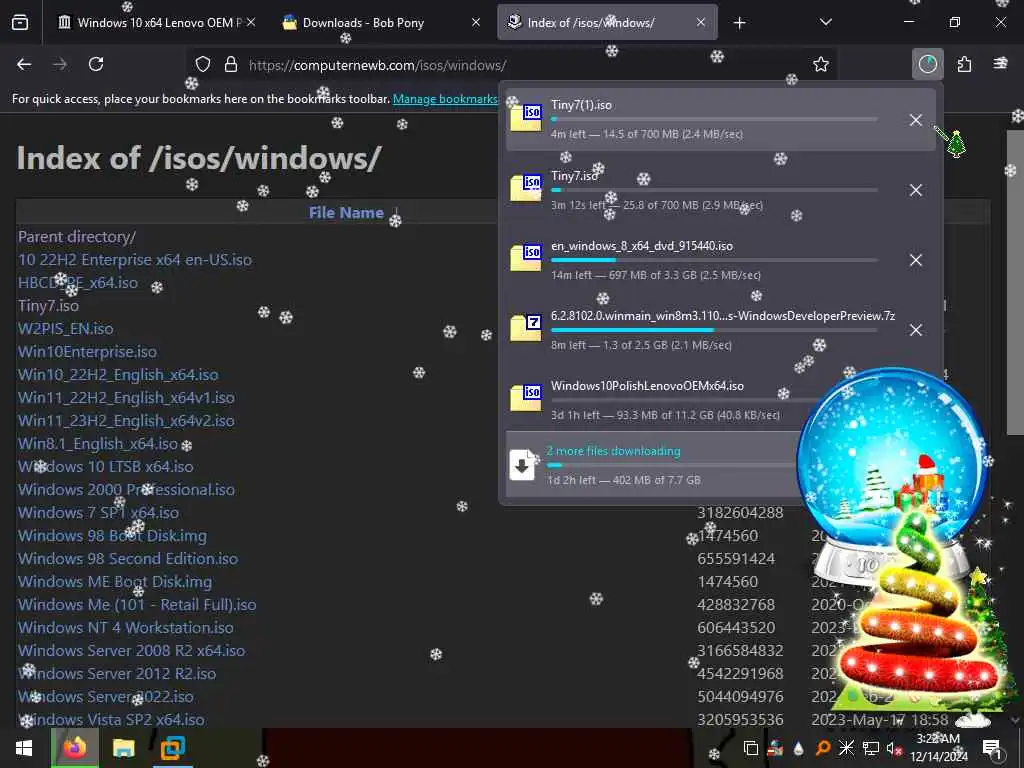The height and width of the screenshot is (768, 1024).
Task: Click the WindowsDeveloperPreview.7z archive icon
Action: [x=526, y=328]
